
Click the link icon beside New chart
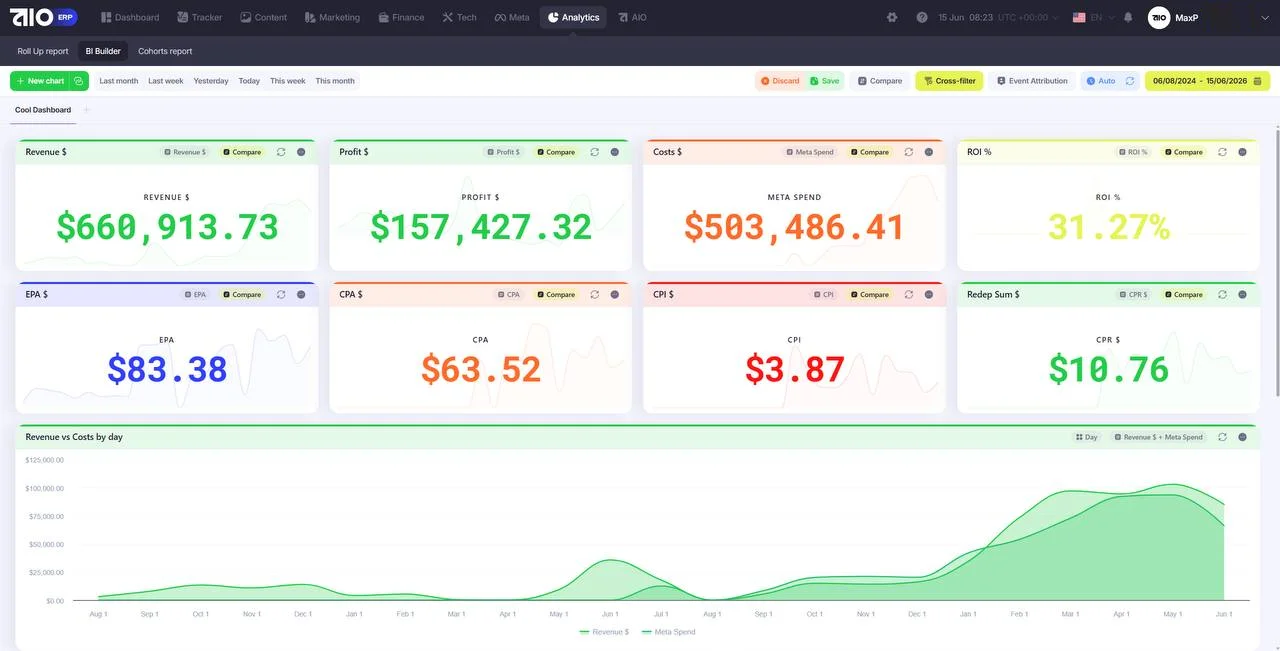point(79,81)
